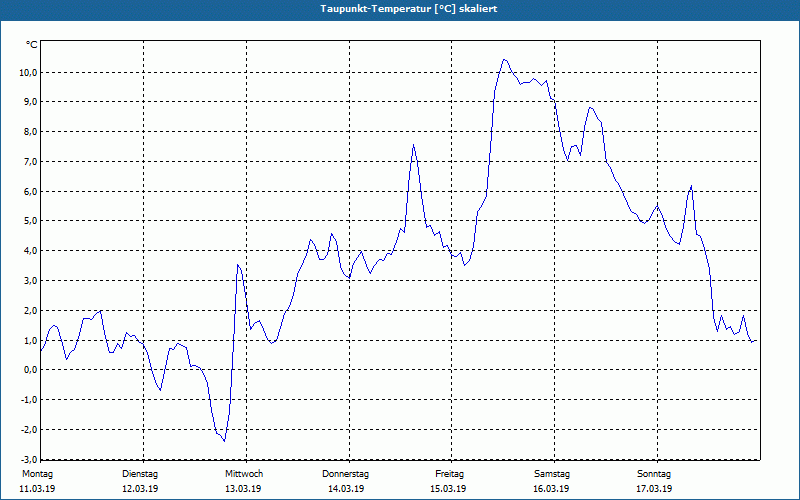The width and height of the screenshot is (800, 500).
Task: Click the date 15.03.19
Action: (448, 489)
